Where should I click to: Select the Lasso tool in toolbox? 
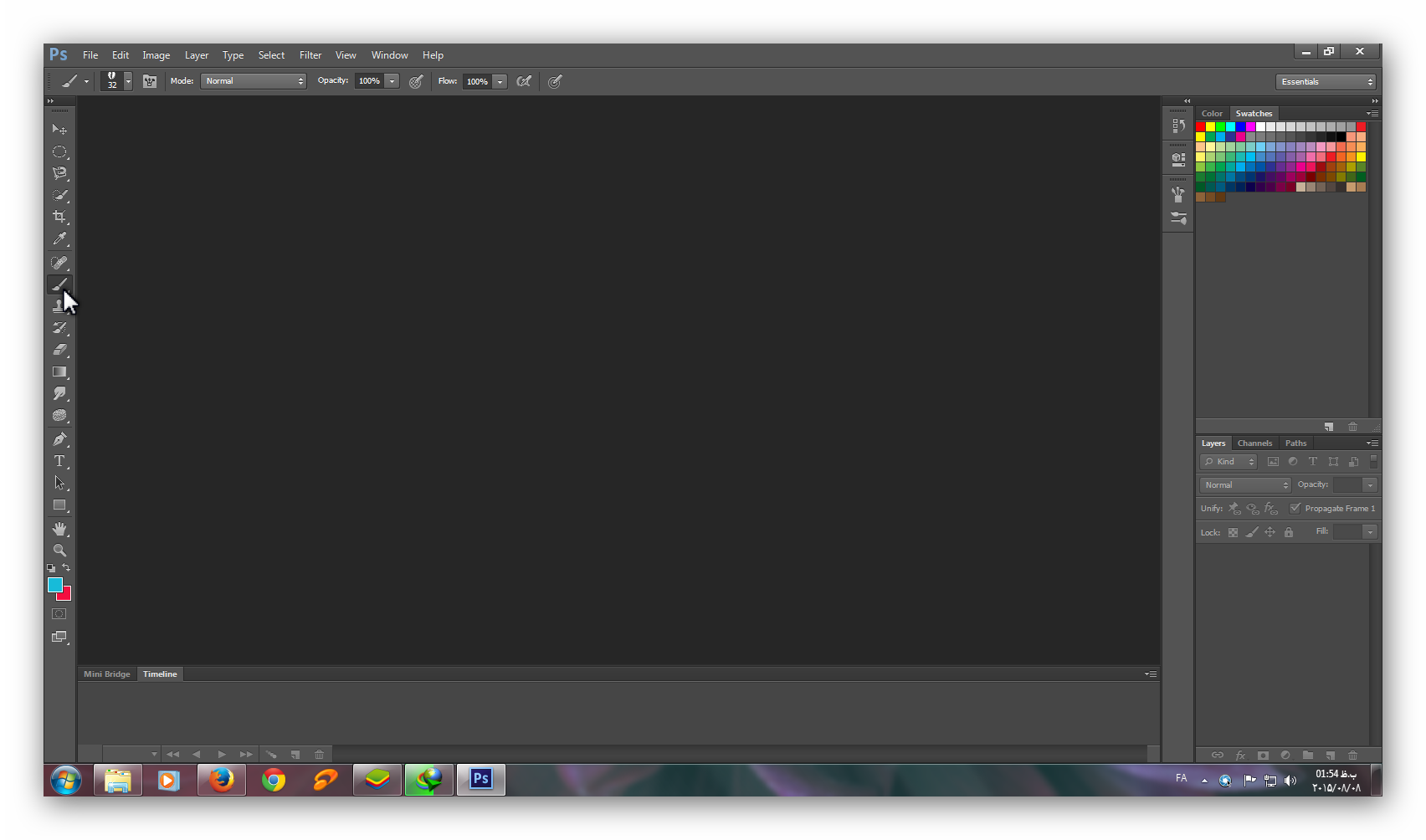pos(59,173)
